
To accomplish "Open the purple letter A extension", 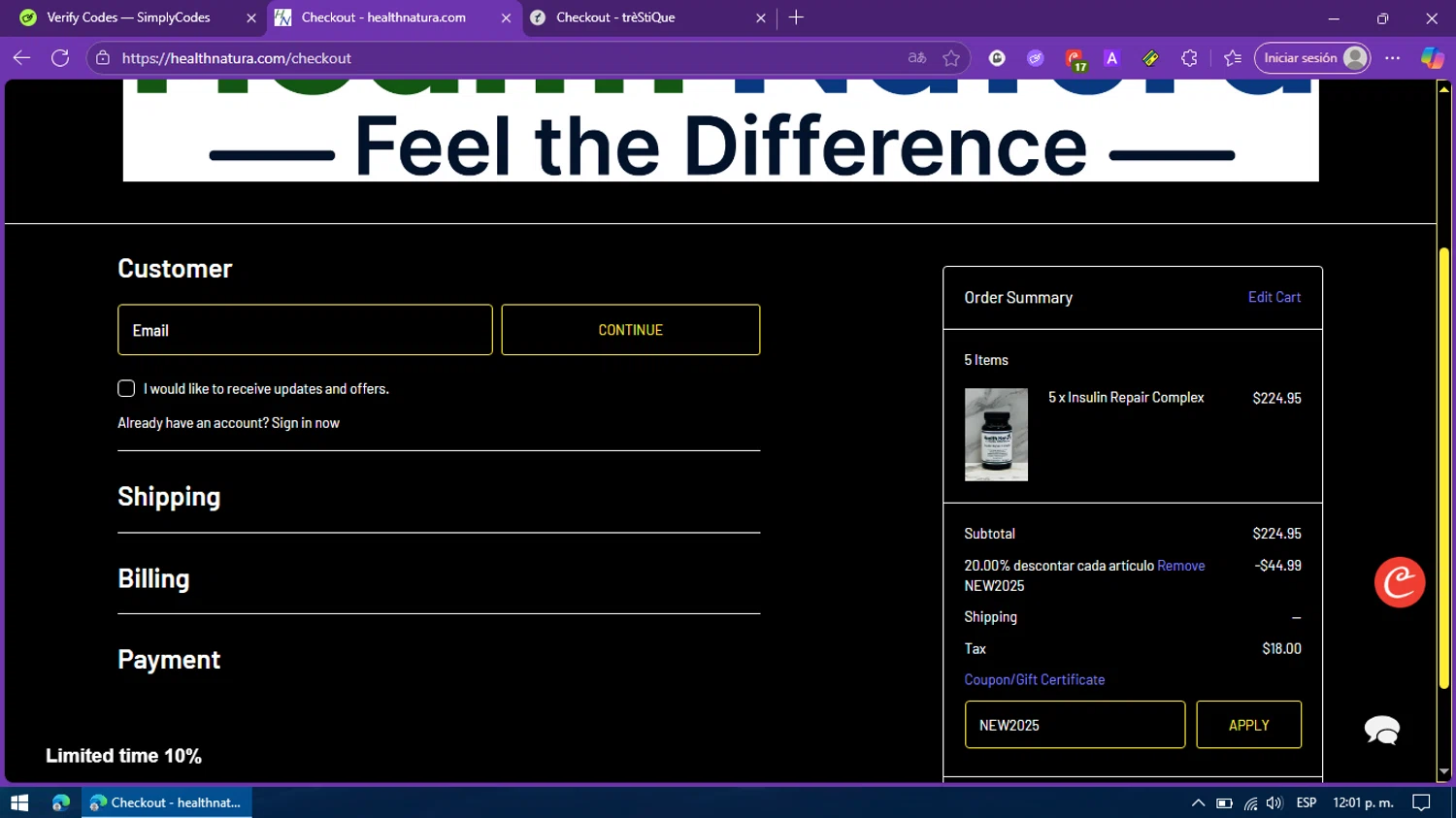I will click(x=1112, y=58).
